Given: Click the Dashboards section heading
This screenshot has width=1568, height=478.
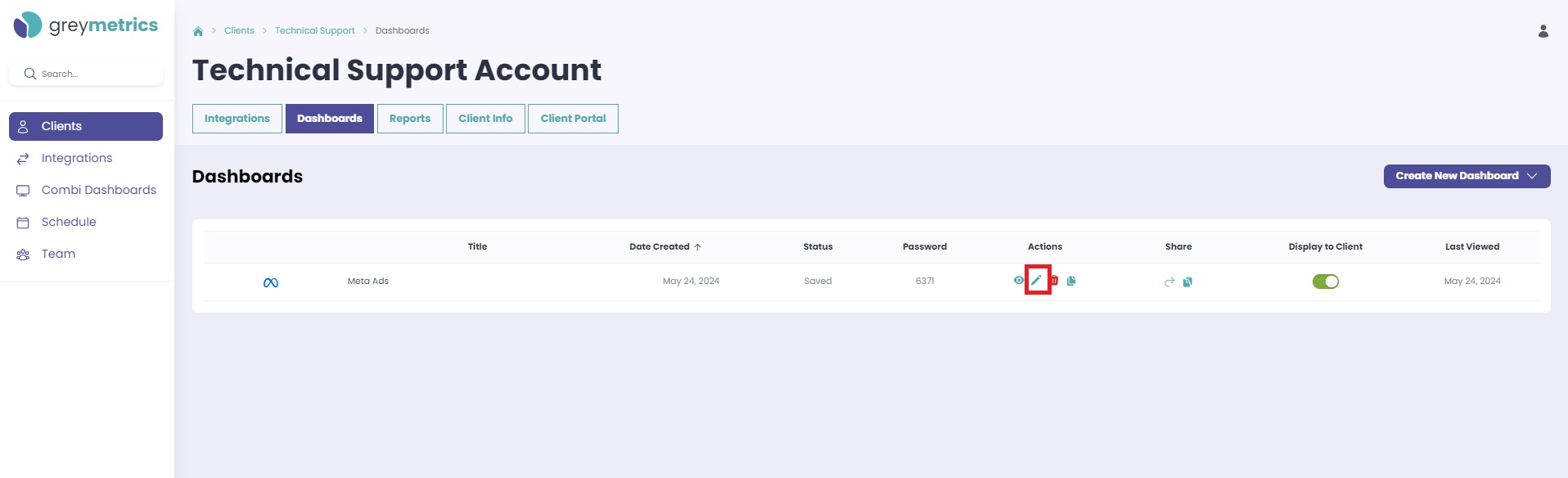Looking at the screenshot, I should coord(247,177).
